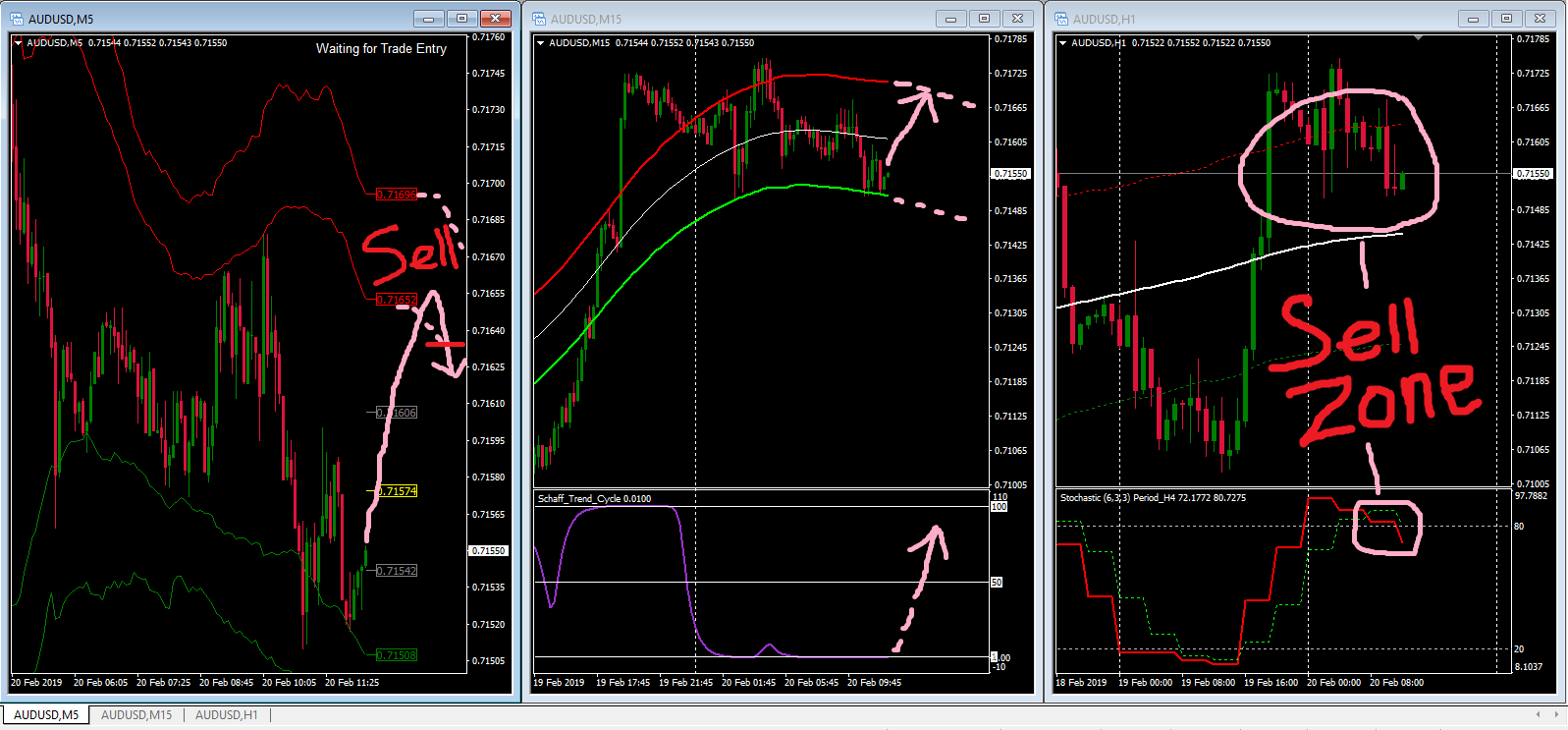
Task: Click the 80 level label in Stochastic subwindow
Action: coord(1519,527)
